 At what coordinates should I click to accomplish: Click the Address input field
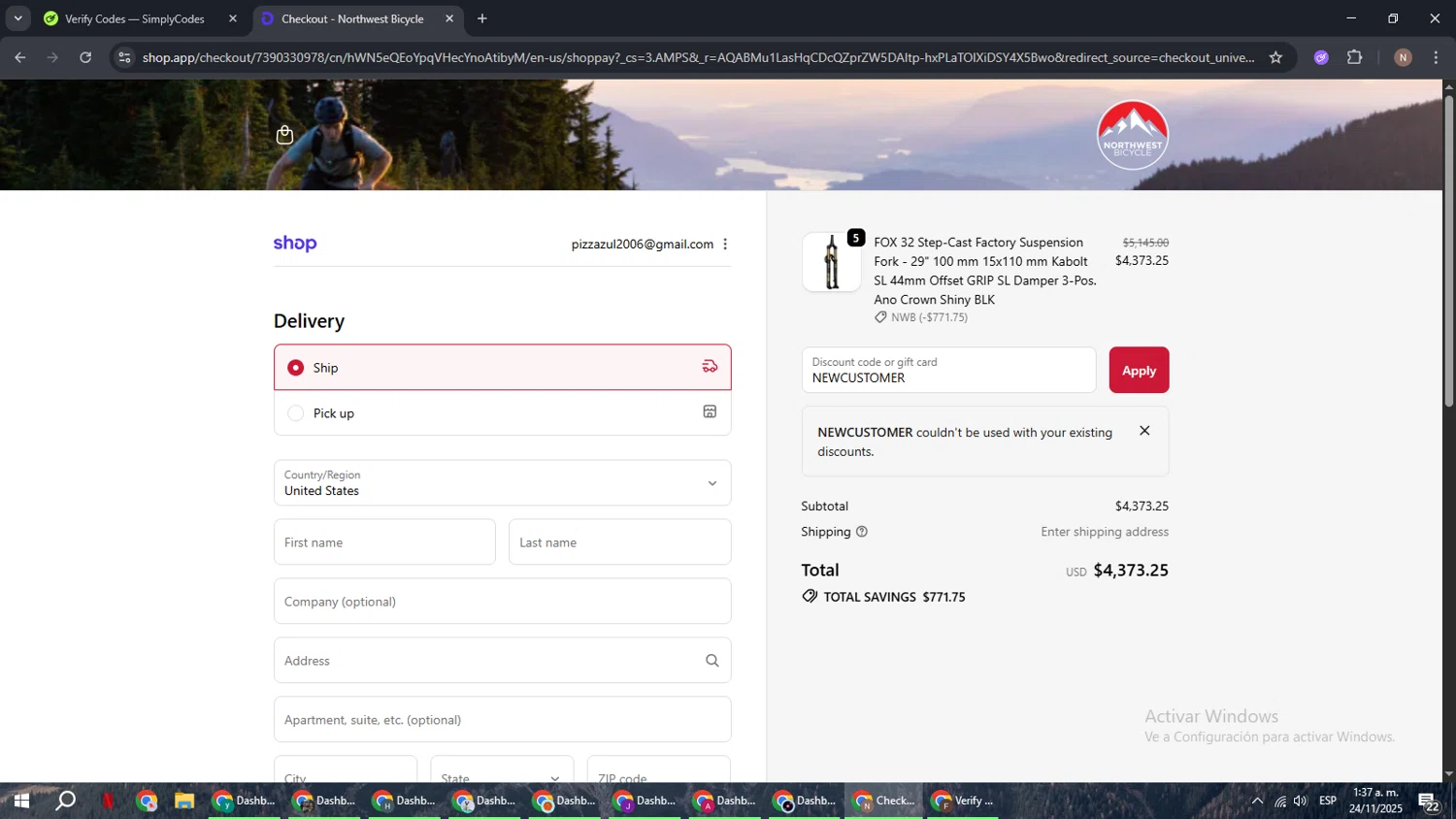[503, 661]
